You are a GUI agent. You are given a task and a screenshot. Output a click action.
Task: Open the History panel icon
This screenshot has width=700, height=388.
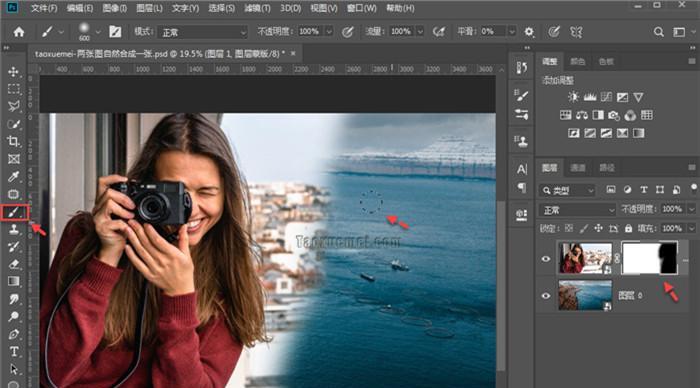[x=521, y=67]
